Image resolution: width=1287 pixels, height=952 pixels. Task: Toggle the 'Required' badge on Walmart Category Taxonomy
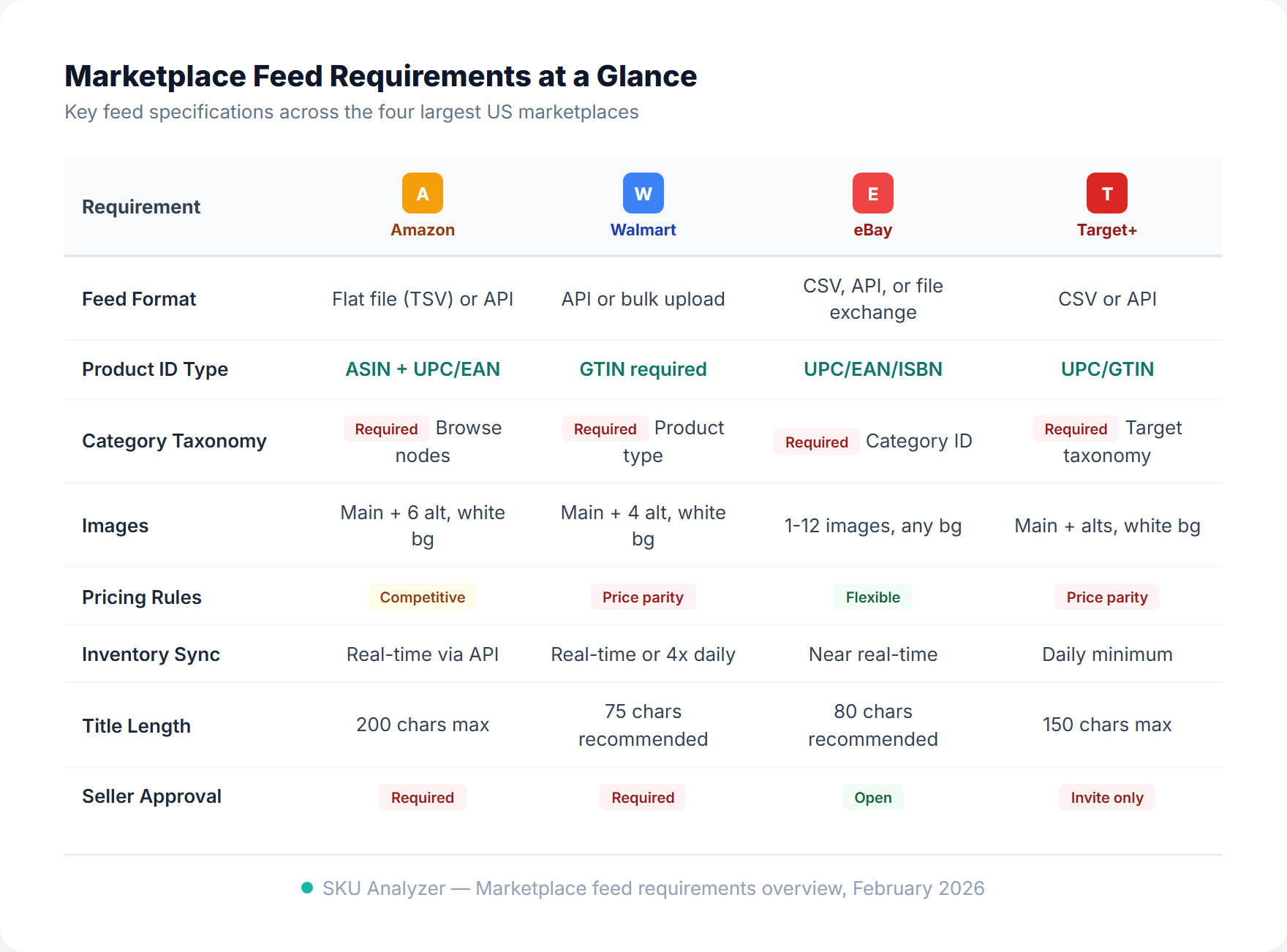pos(605,428)
